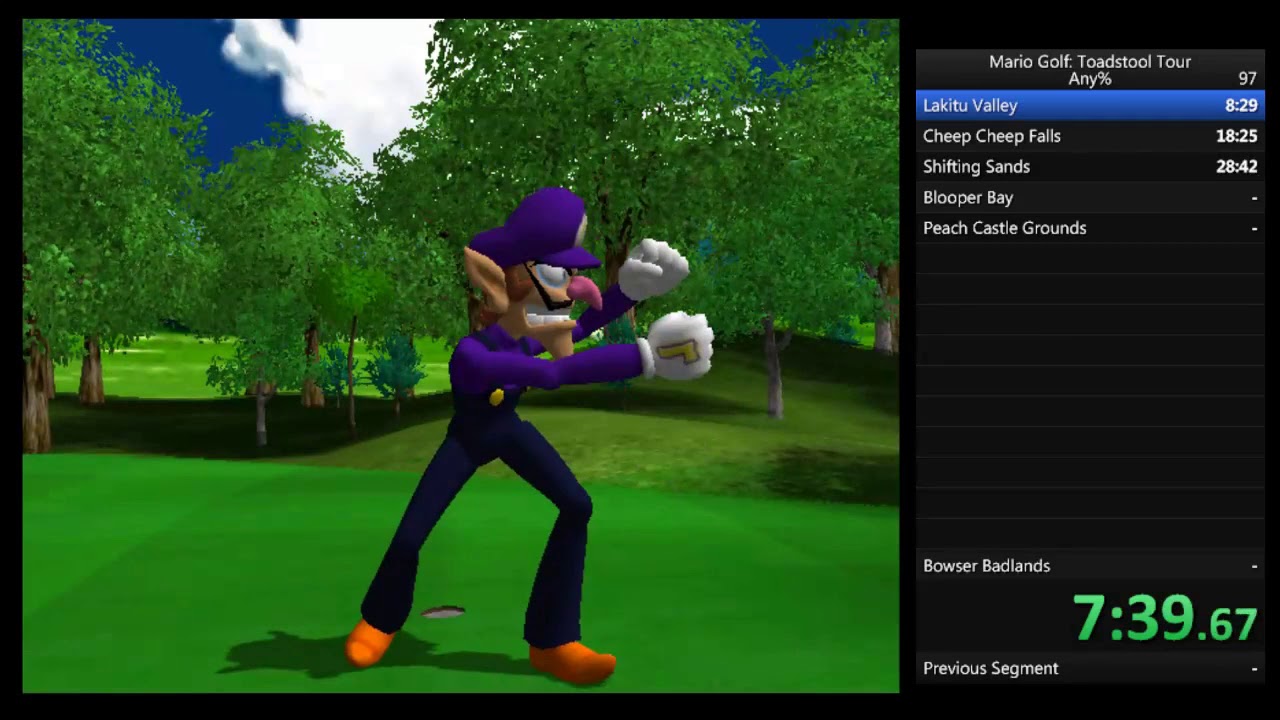Select the Lakitu Valley split row

[1090, 105]
